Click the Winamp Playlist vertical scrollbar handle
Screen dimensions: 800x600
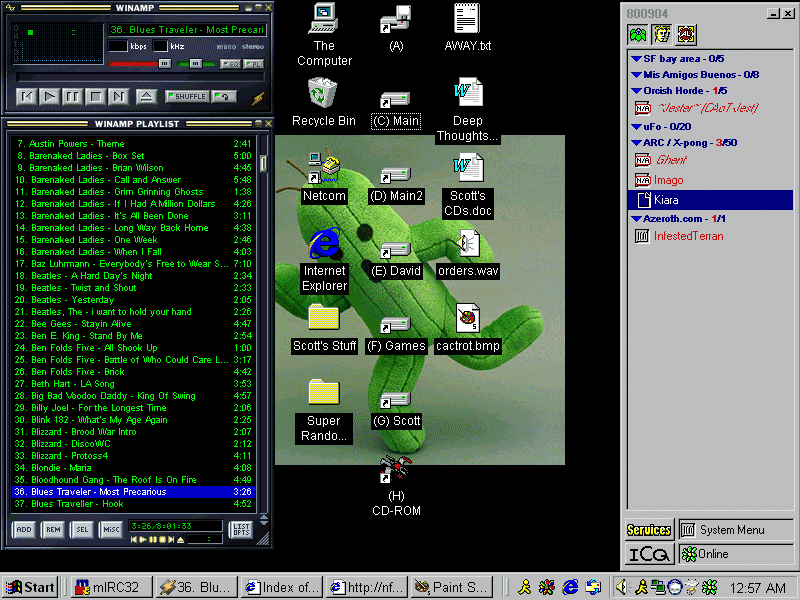tap(263, 163)
